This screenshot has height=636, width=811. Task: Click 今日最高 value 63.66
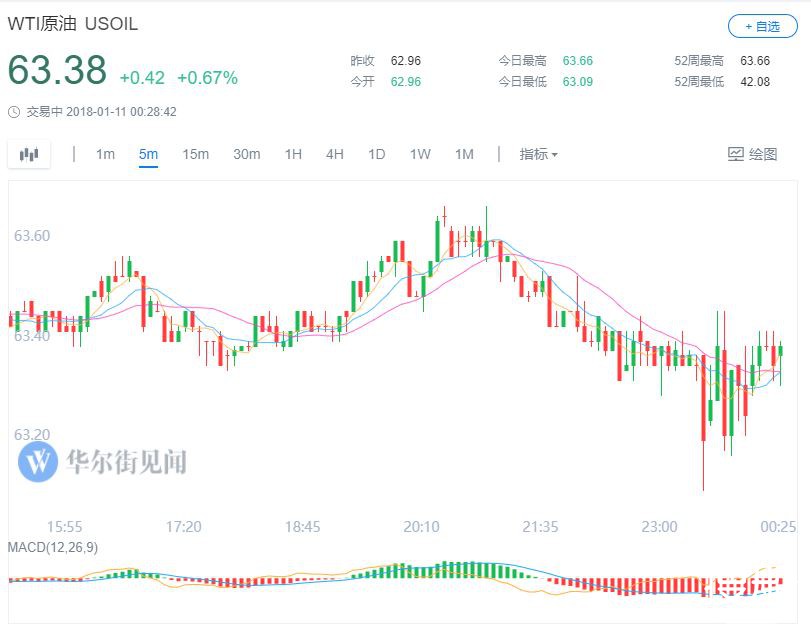click(x=578, y=60)
